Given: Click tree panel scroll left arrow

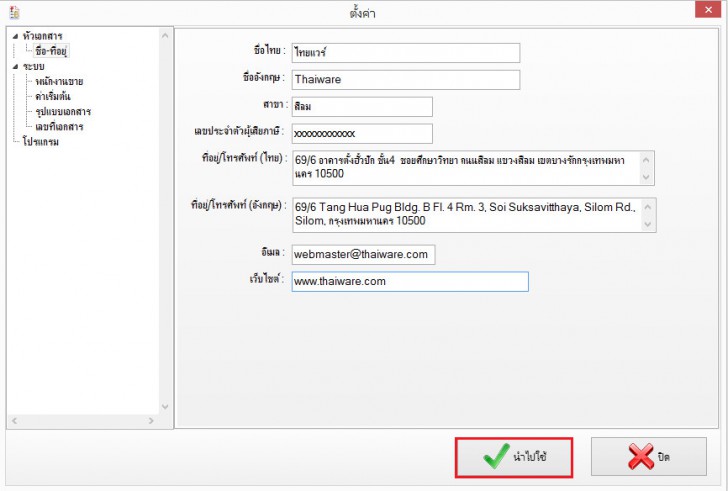Looking at the screenshot, I should click(14, 420).
